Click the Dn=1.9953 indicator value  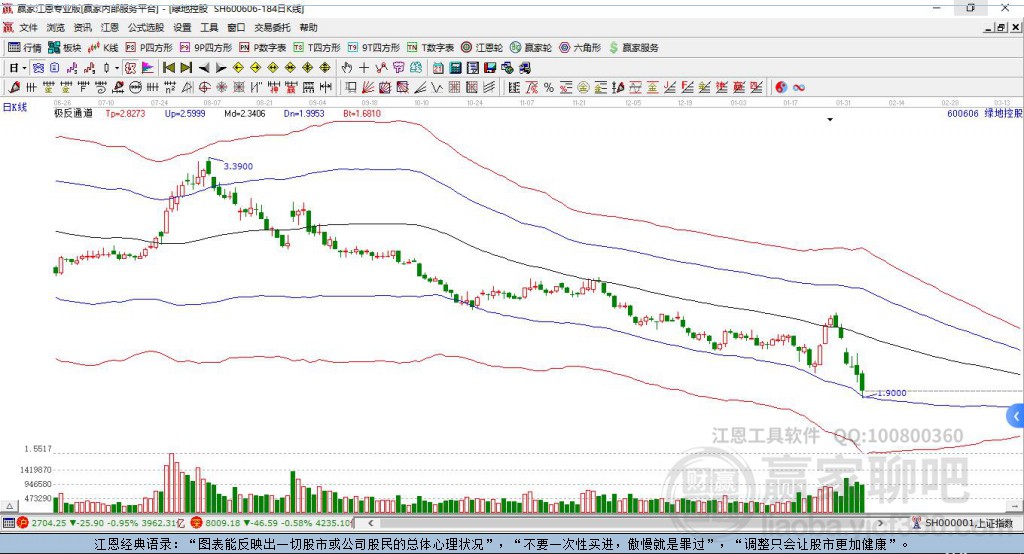click(x=304, y=114)
